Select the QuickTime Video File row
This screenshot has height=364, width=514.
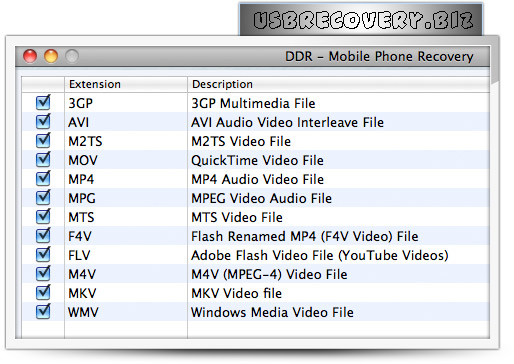[256, 160]
